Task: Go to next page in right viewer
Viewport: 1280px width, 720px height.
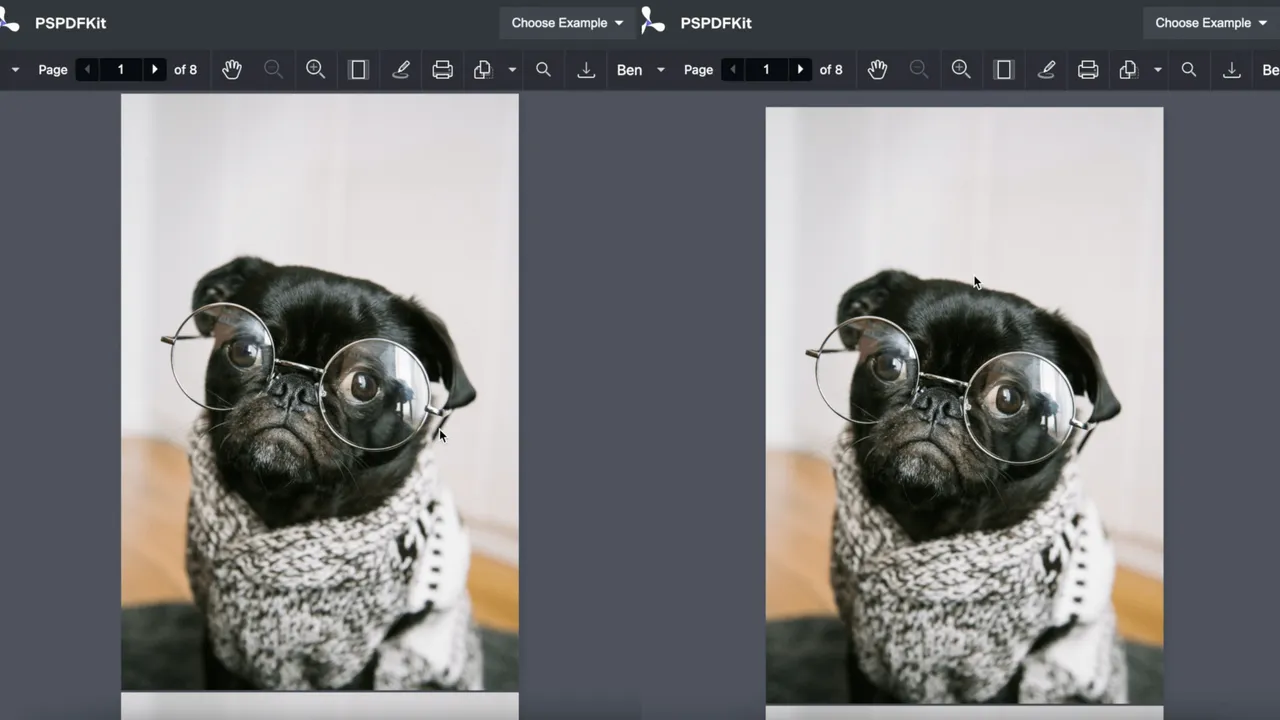Action: click(x=800, y=70)
